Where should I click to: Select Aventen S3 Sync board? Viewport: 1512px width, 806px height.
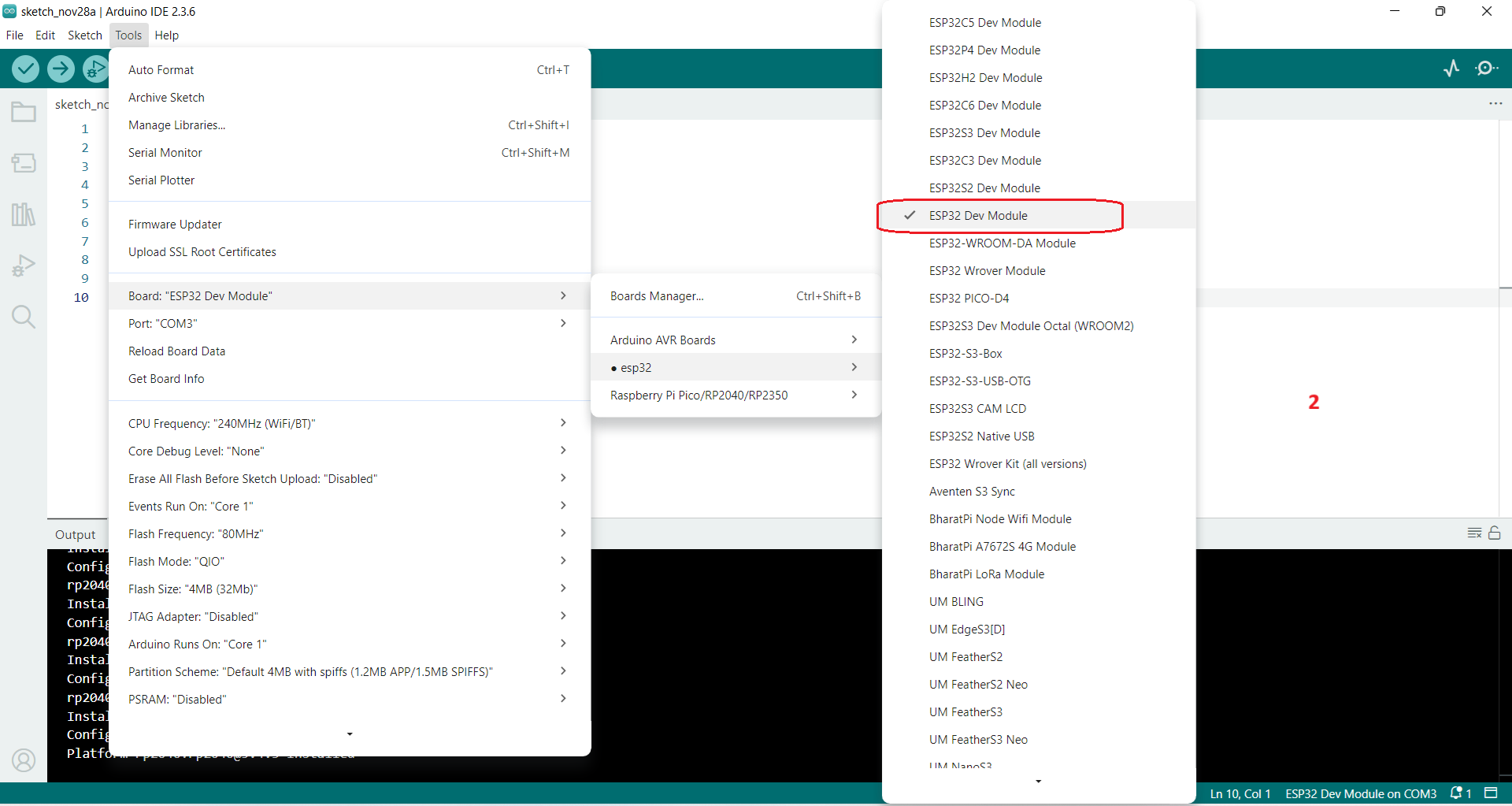(x=1039, y=491)
